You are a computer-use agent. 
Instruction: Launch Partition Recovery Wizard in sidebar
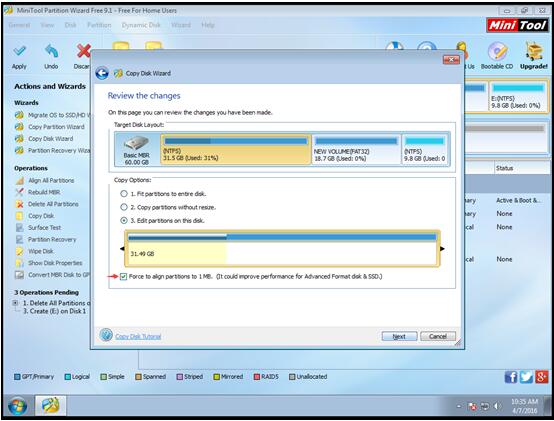(x=52, y=150)
